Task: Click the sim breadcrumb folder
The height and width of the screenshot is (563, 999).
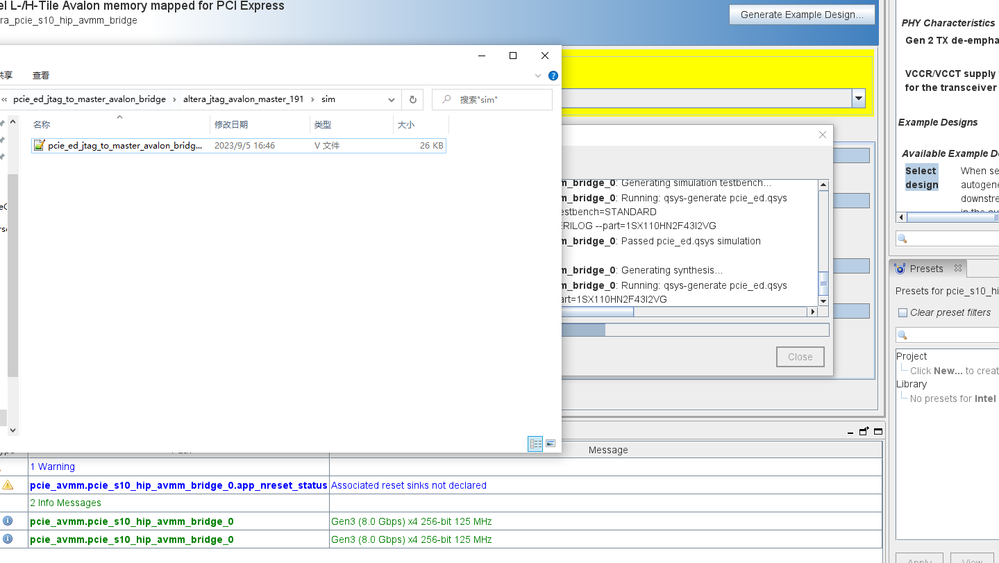Action: pyautogui.click(x=328, y=99)
